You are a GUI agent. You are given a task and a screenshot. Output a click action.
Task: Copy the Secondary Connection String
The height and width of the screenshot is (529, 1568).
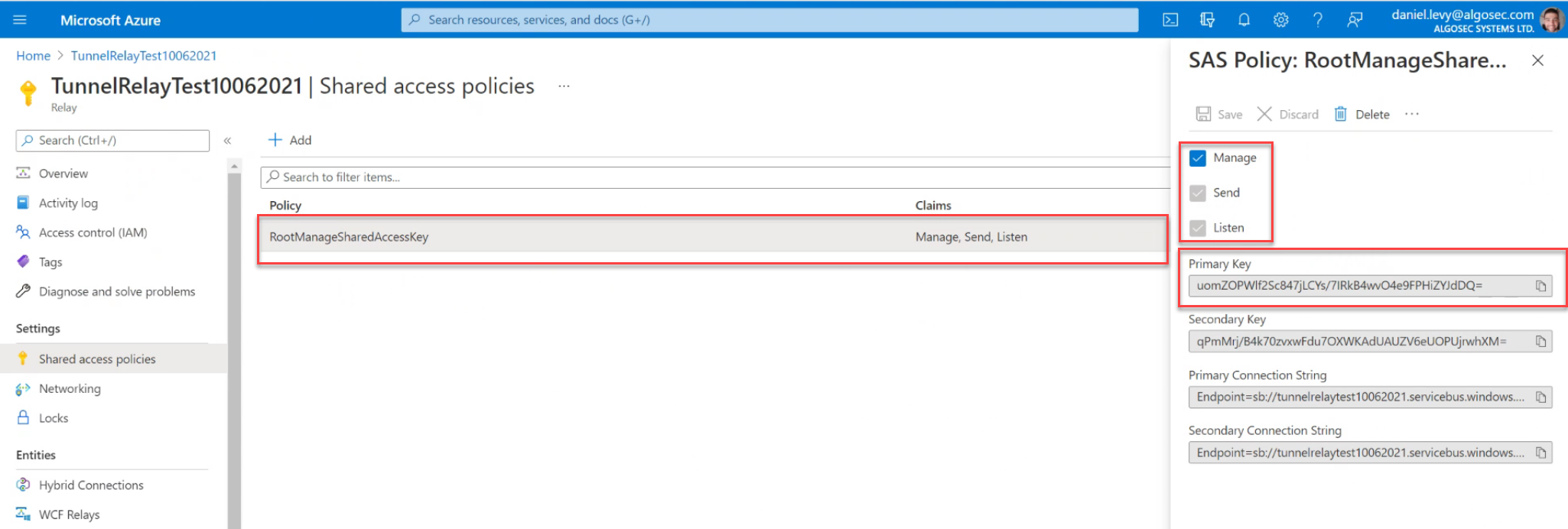tap(1540, 453)
